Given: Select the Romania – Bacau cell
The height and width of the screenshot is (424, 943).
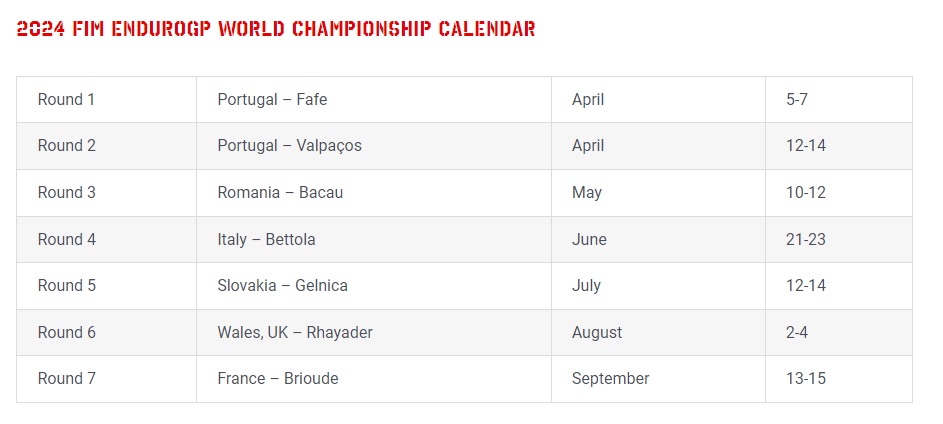Looking at the screenshot, I should [373, 192].
